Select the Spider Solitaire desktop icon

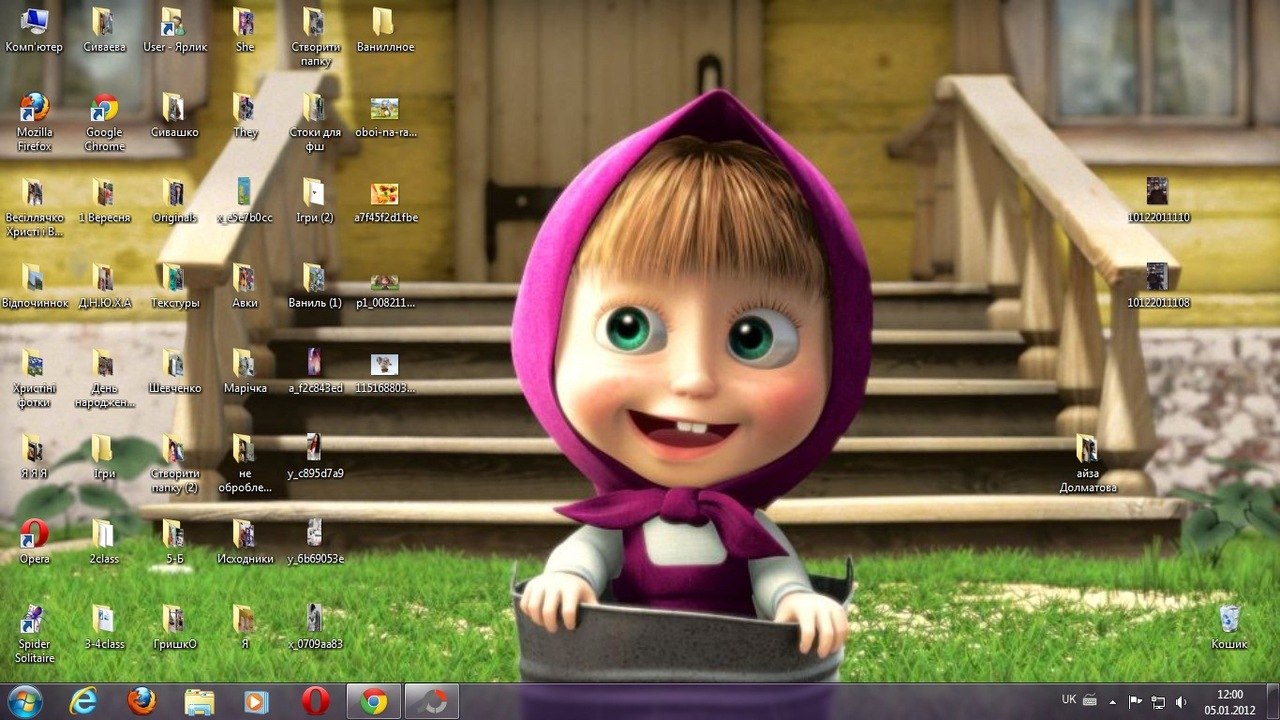34,620
